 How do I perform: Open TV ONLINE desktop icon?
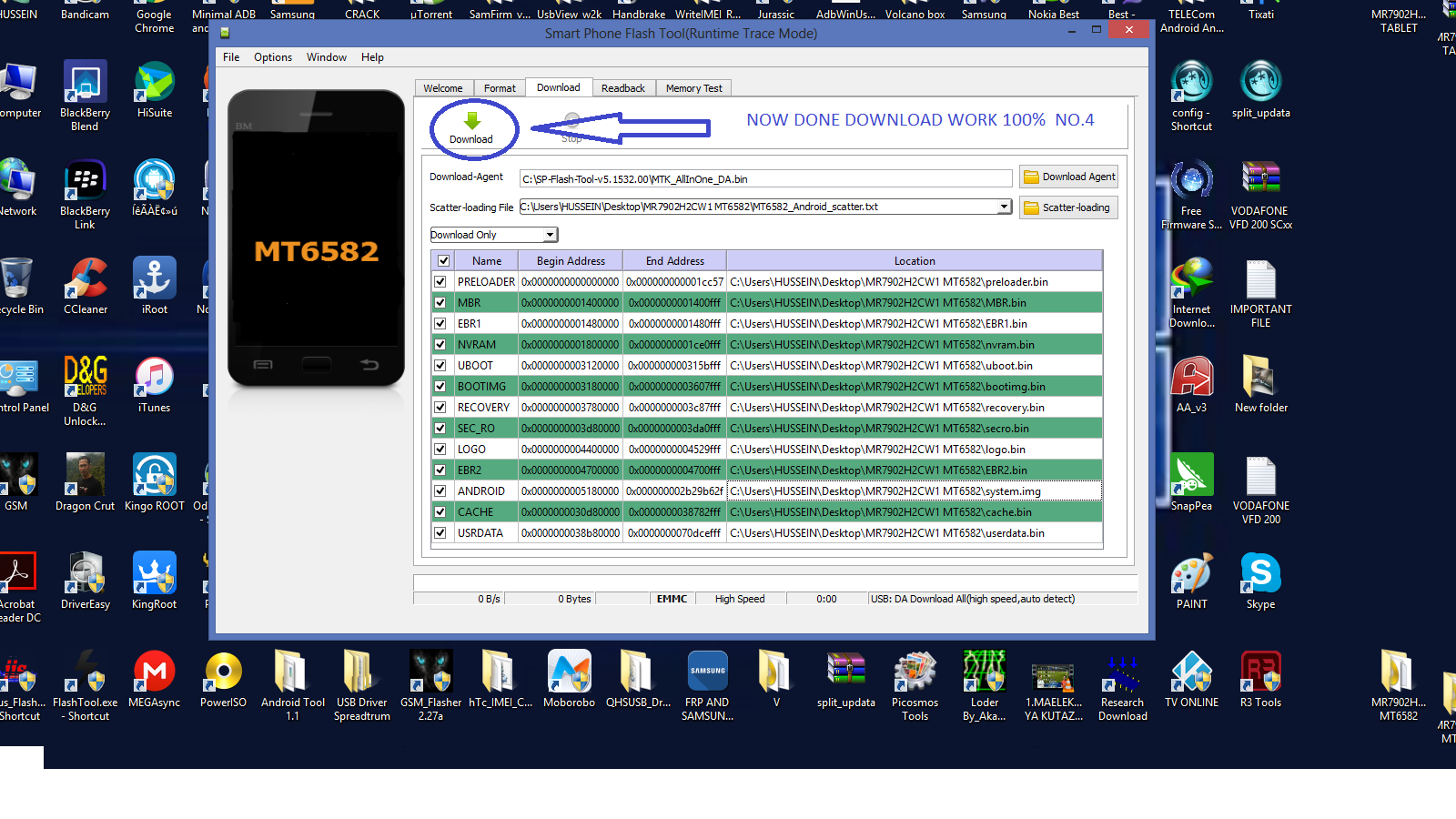(x=1191, y=679)
